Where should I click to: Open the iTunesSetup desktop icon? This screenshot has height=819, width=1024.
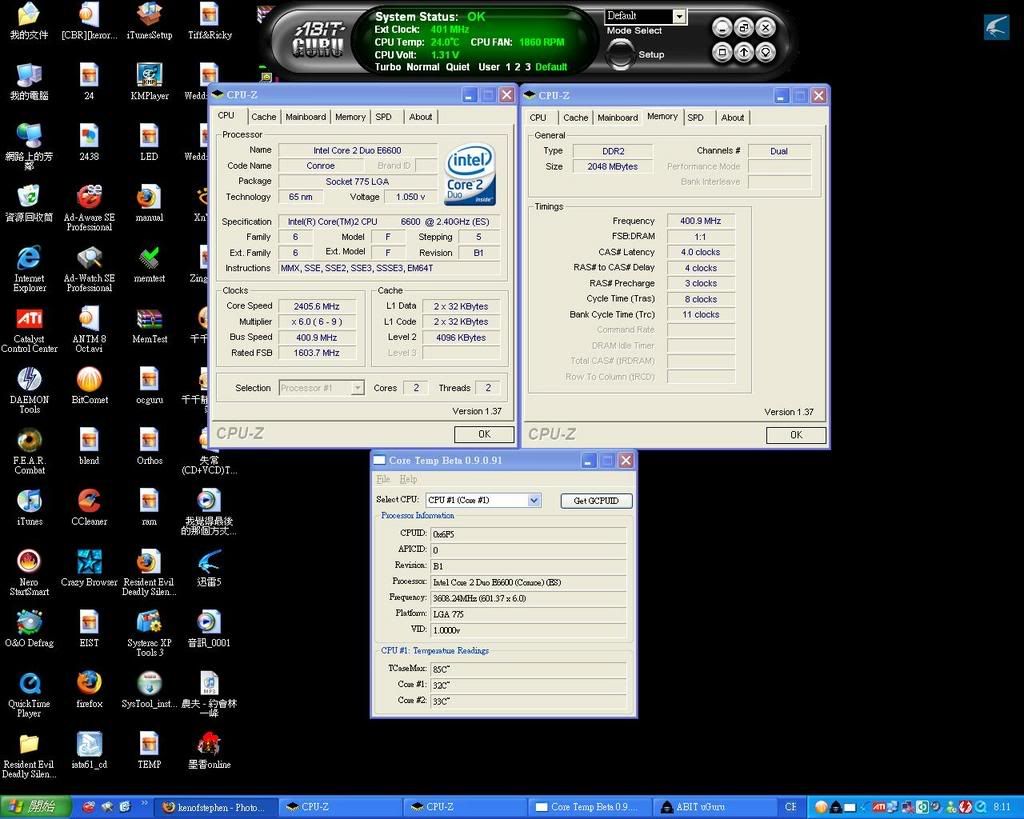coord(150,20)
